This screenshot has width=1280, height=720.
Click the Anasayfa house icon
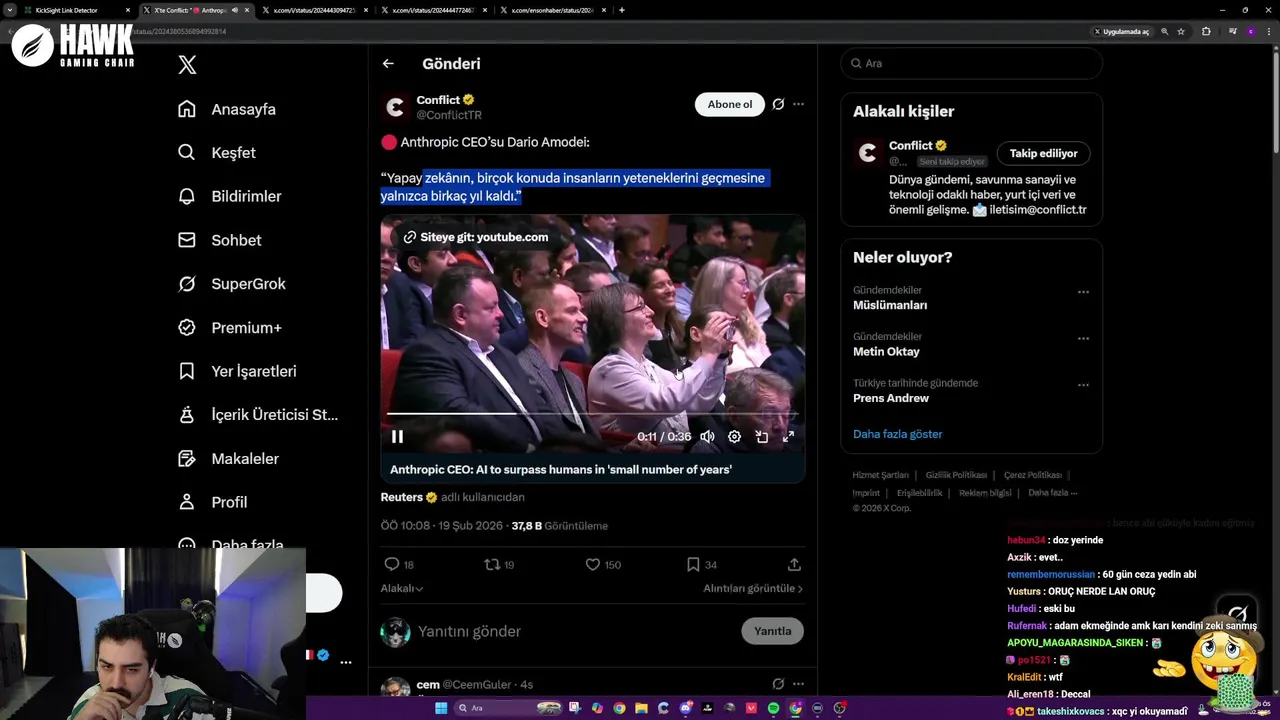[x=187, y=109]
